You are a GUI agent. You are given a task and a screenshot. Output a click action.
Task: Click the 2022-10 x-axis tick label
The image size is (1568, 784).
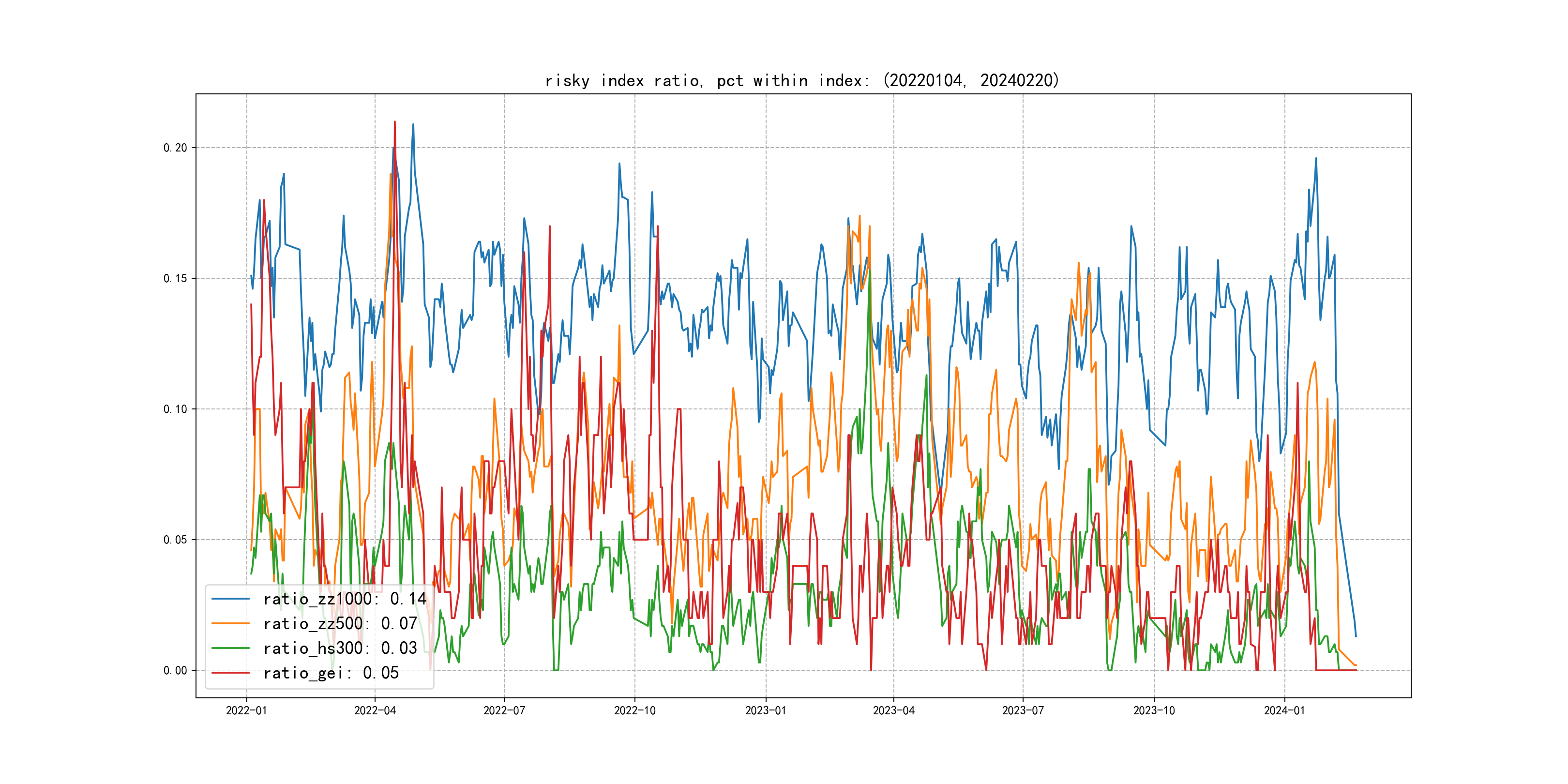[635, 711]
